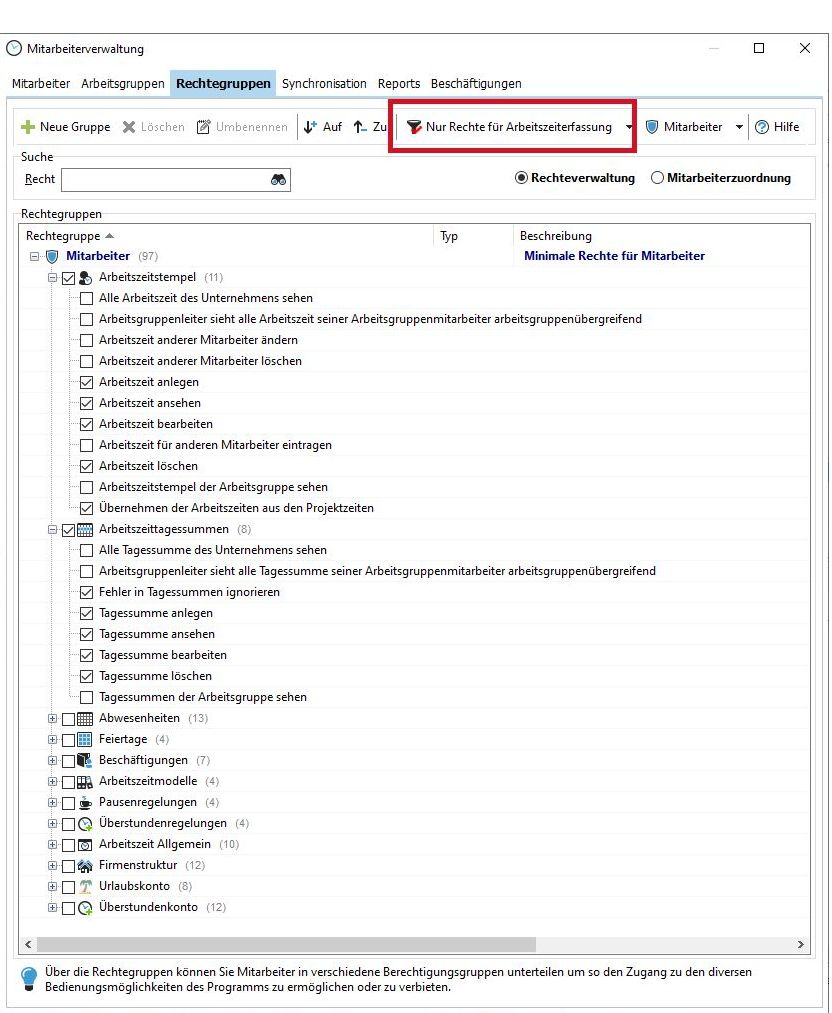Click the green plus Neue Gruppe icon

click(x=28, y=127)
